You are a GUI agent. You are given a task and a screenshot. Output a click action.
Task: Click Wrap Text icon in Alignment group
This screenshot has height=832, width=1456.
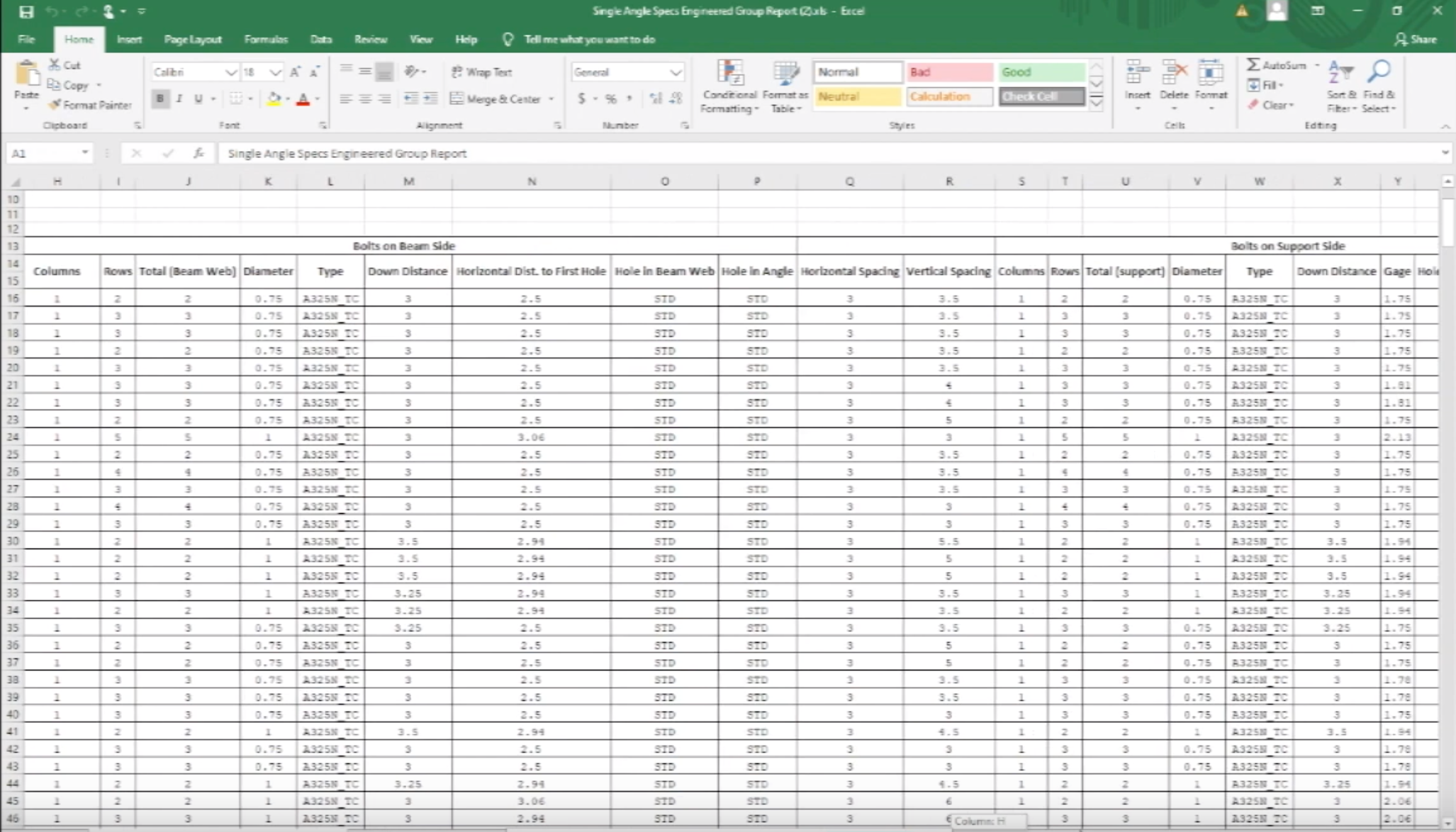point(481,71)
